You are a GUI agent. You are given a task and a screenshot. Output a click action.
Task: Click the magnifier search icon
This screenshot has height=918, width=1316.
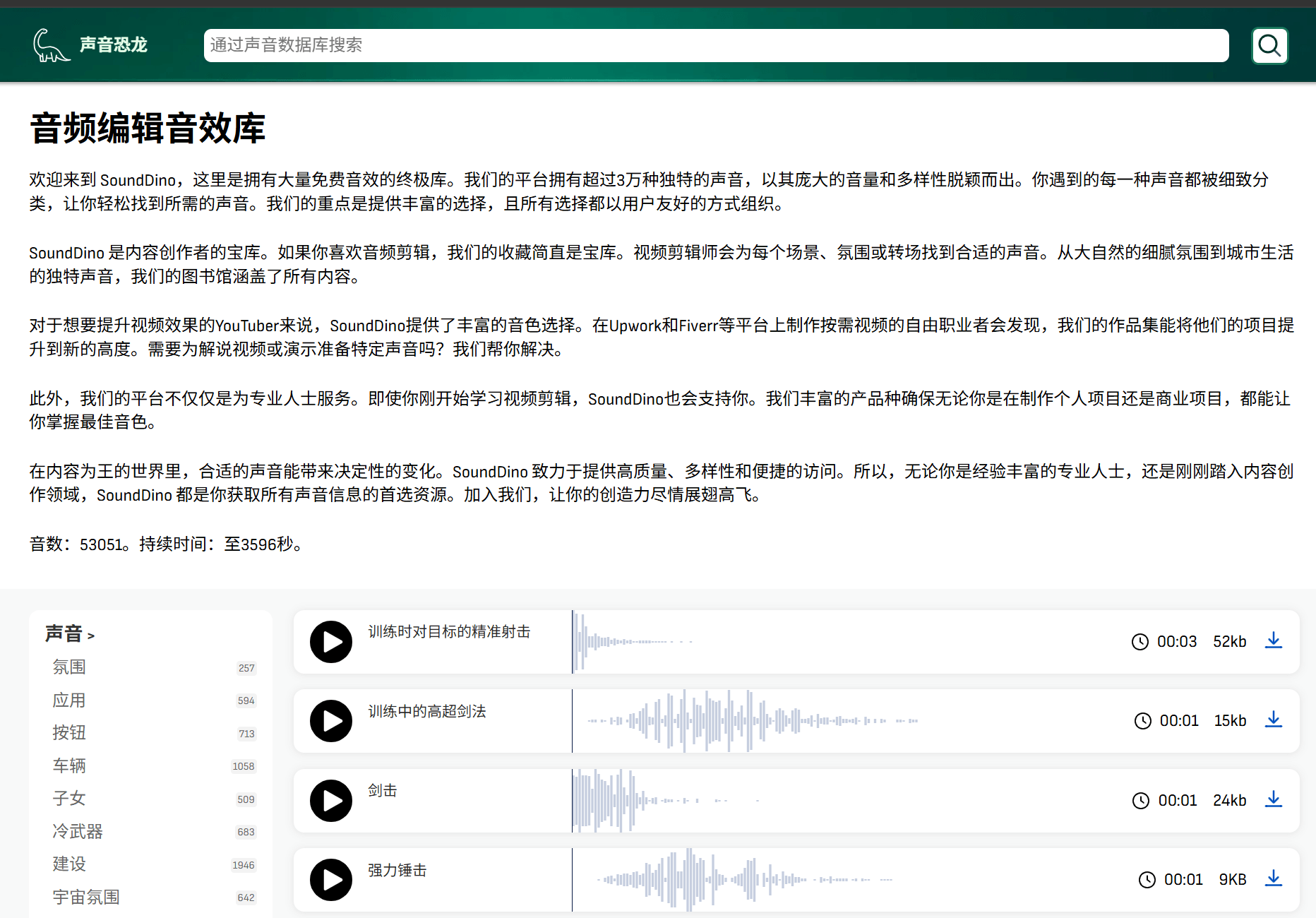pyautogui.click(x=1269, y=45)
